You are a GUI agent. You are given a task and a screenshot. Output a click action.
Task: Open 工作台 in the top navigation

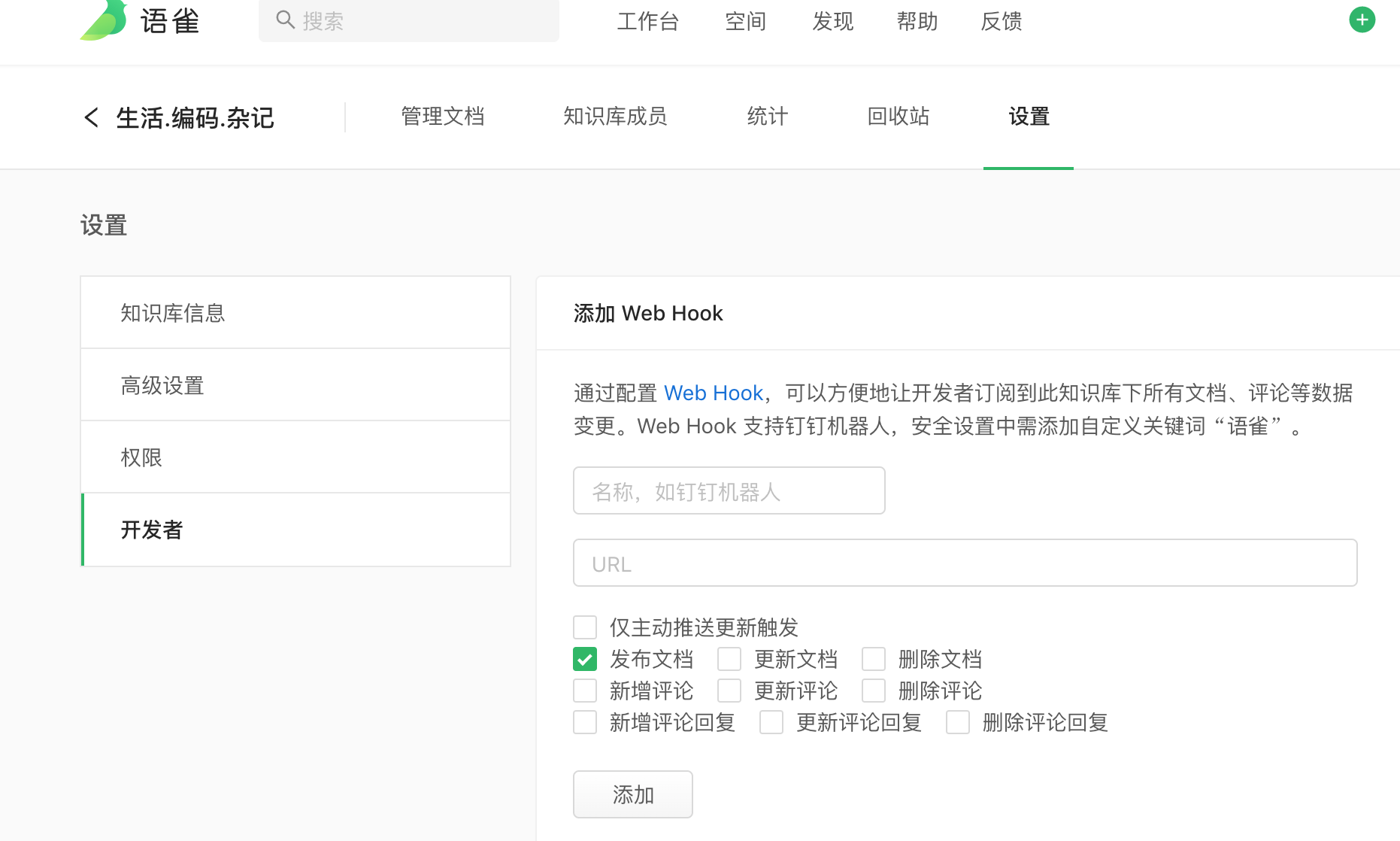point(648,21)
